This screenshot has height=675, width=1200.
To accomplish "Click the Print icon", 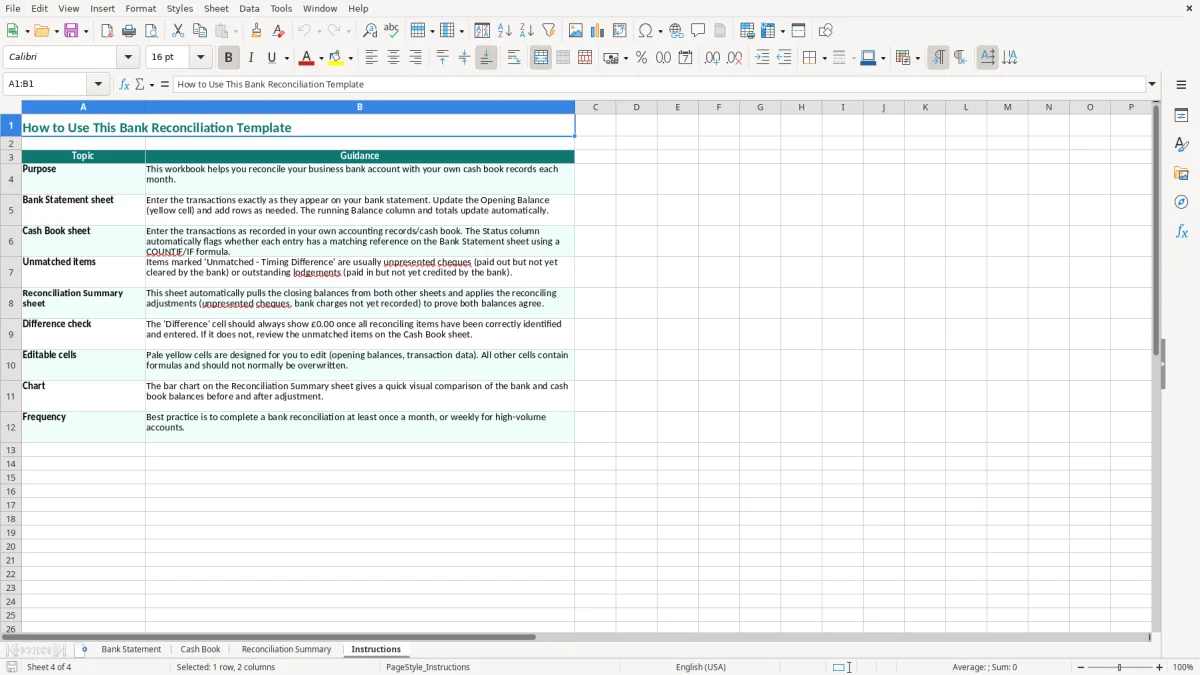I will (129, 31).
